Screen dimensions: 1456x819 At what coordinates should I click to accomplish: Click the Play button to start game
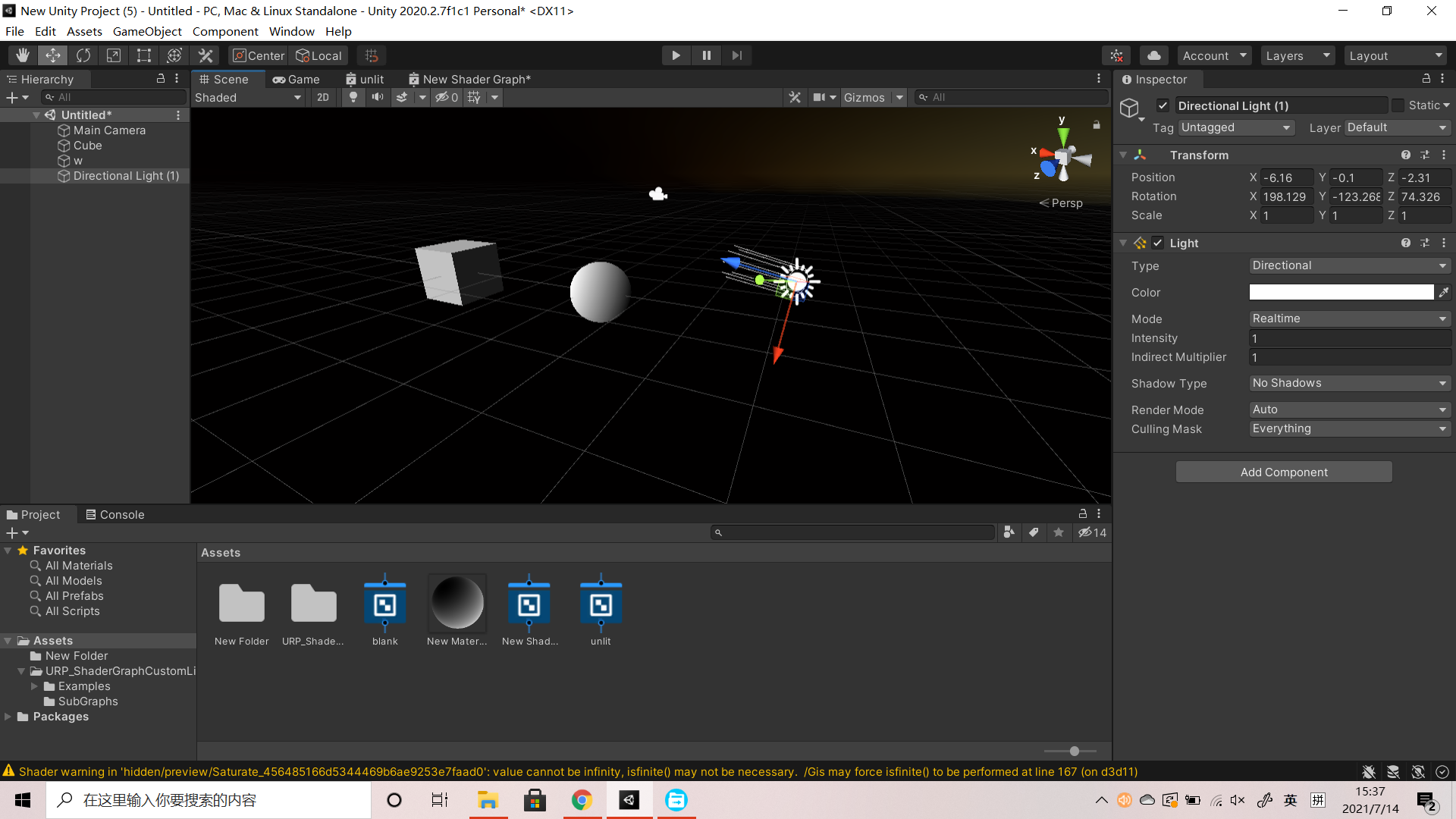tap(675, 55)
